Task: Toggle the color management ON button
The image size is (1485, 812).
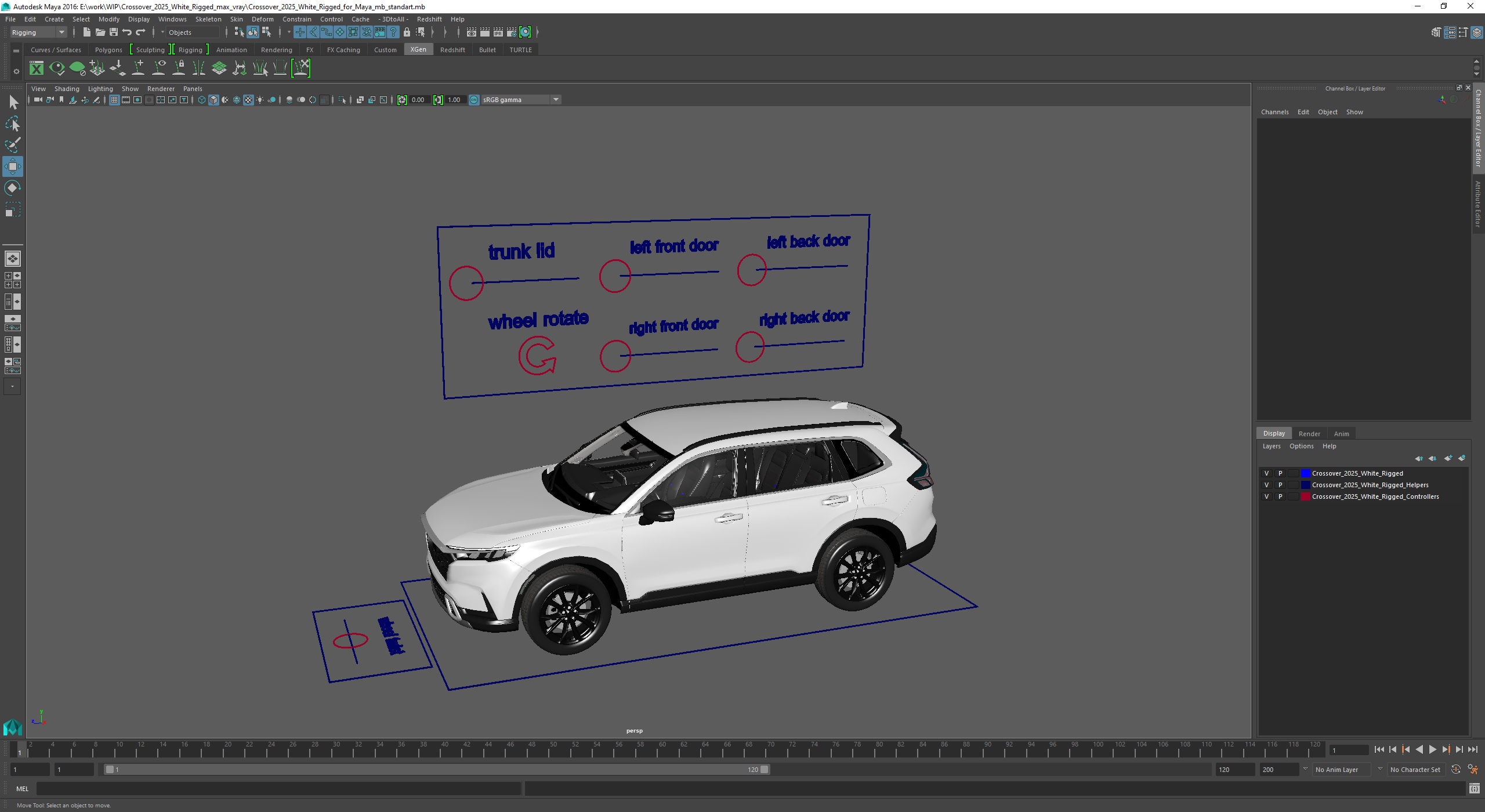Action: [474, 100]
